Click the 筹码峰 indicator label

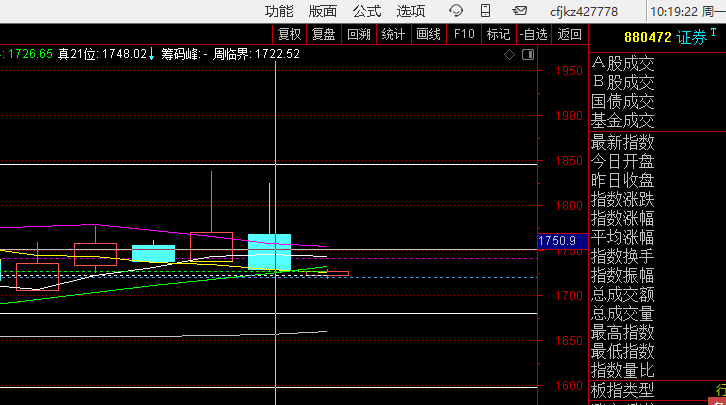point(182,54)
